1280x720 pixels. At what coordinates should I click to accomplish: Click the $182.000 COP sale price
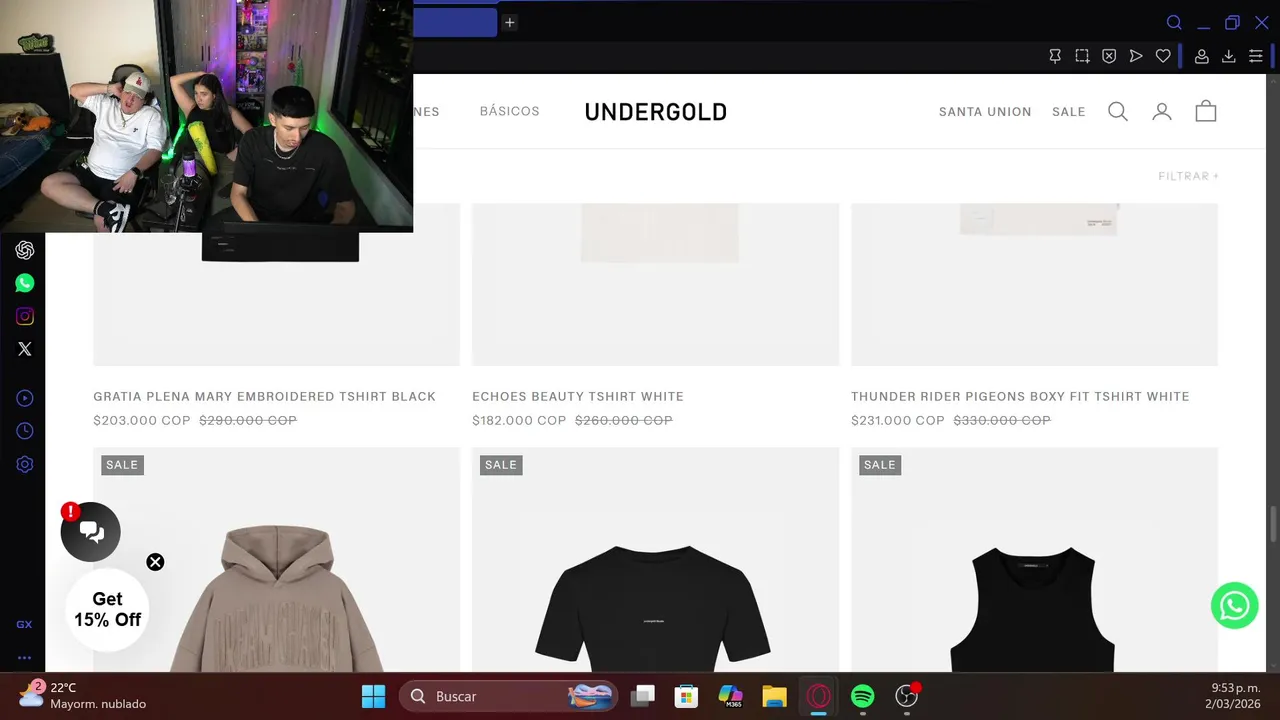(x=519, y=420)
